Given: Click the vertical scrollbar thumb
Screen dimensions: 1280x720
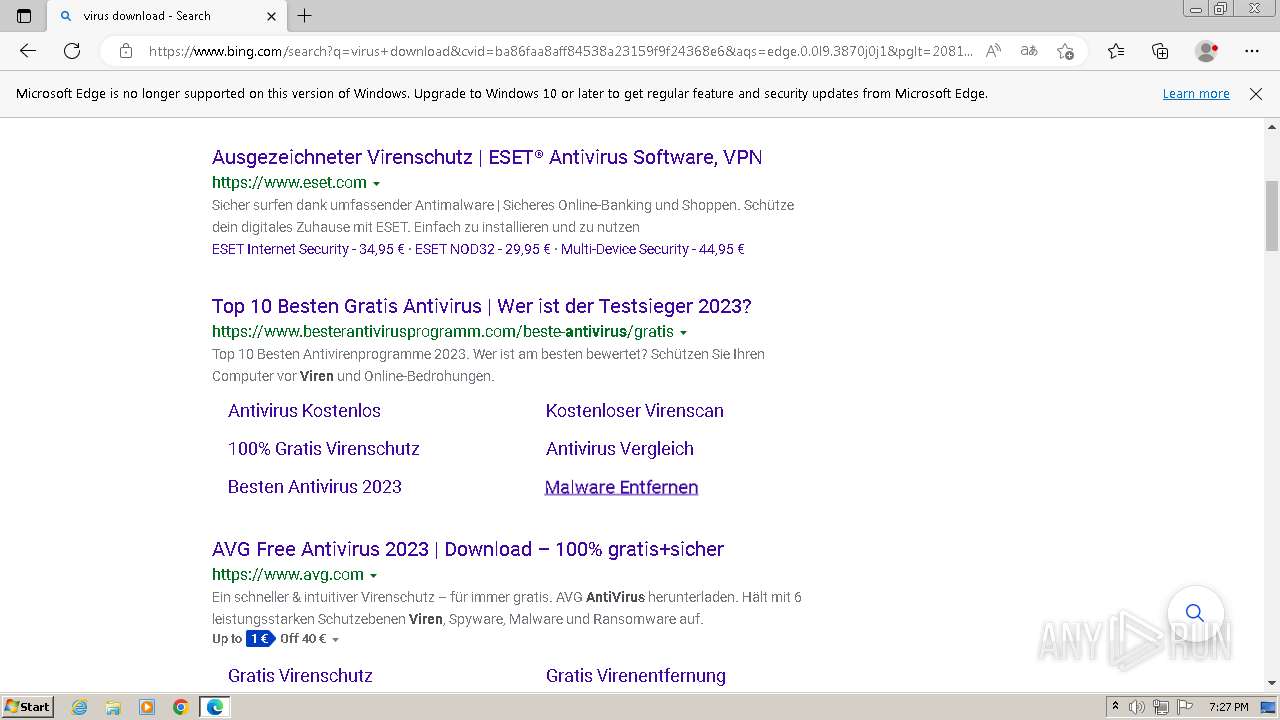Looking at the screenshot, I should 1272,216.
